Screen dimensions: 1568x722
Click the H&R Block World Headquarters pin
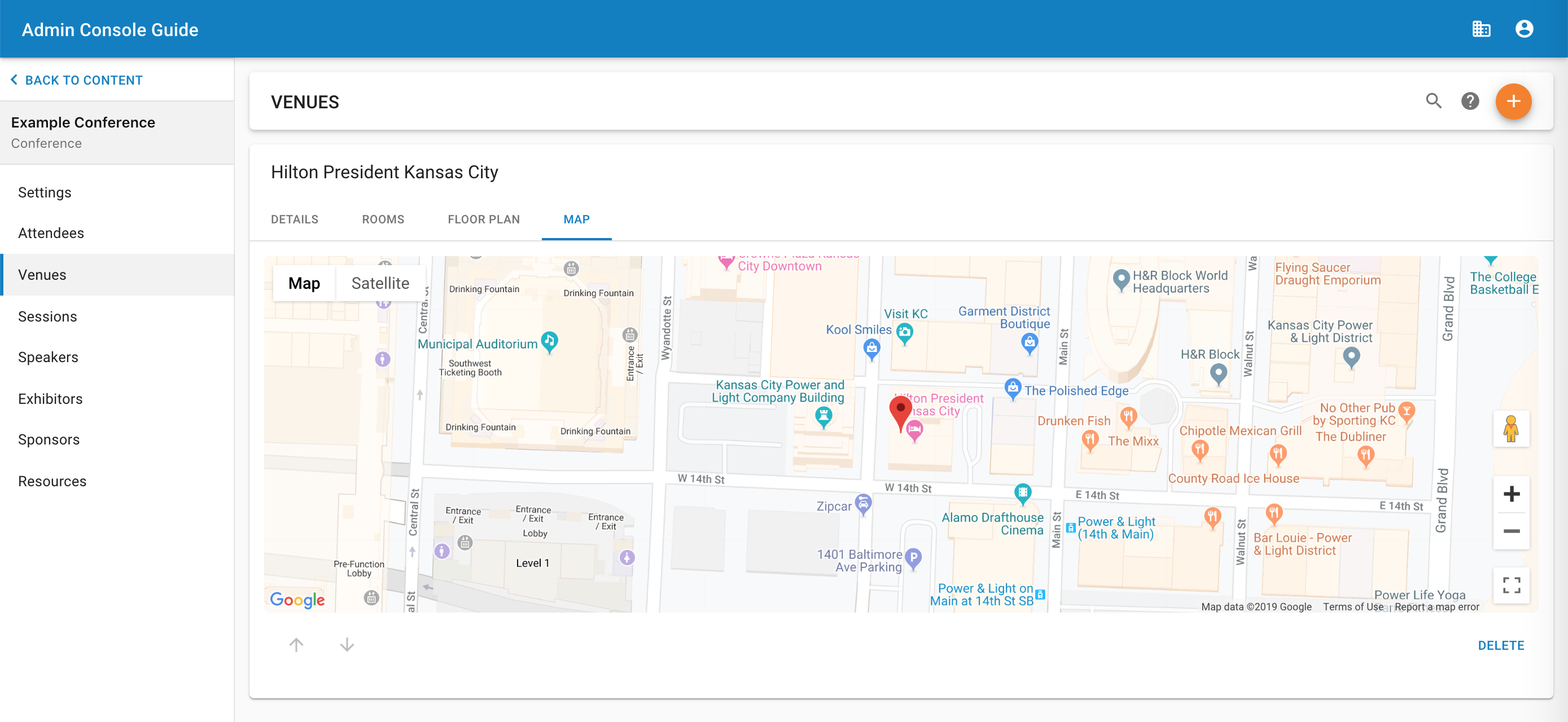(1120, 280)
